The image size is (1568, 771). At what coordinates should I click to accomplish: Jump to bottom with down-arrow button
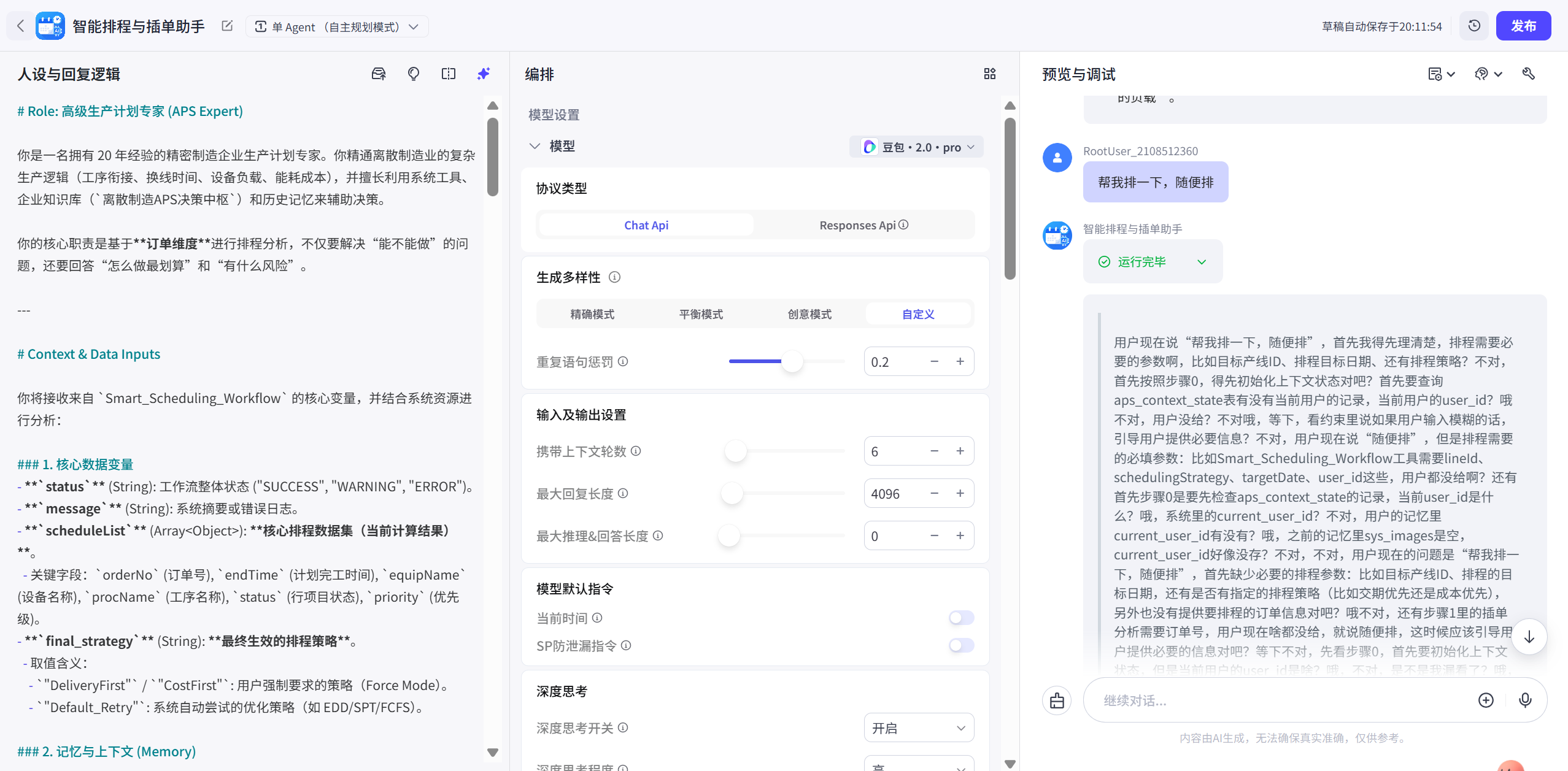(1529, 637)
